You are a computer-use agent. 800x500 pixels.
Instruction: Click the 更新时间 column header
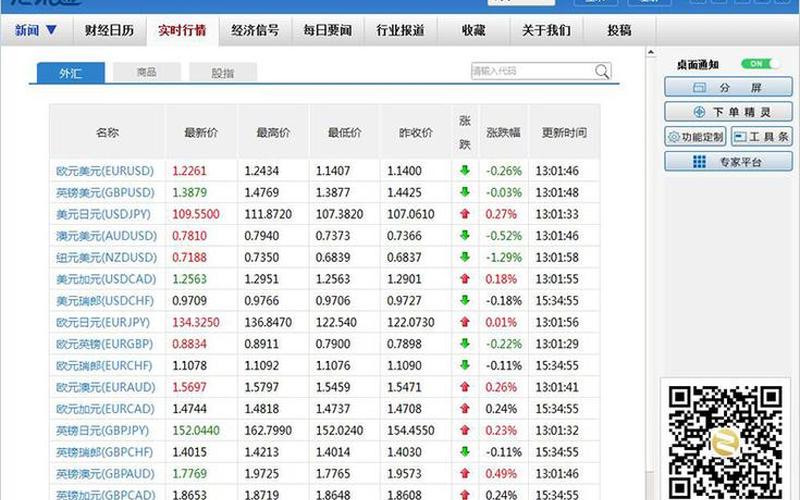tap(564, 133)
